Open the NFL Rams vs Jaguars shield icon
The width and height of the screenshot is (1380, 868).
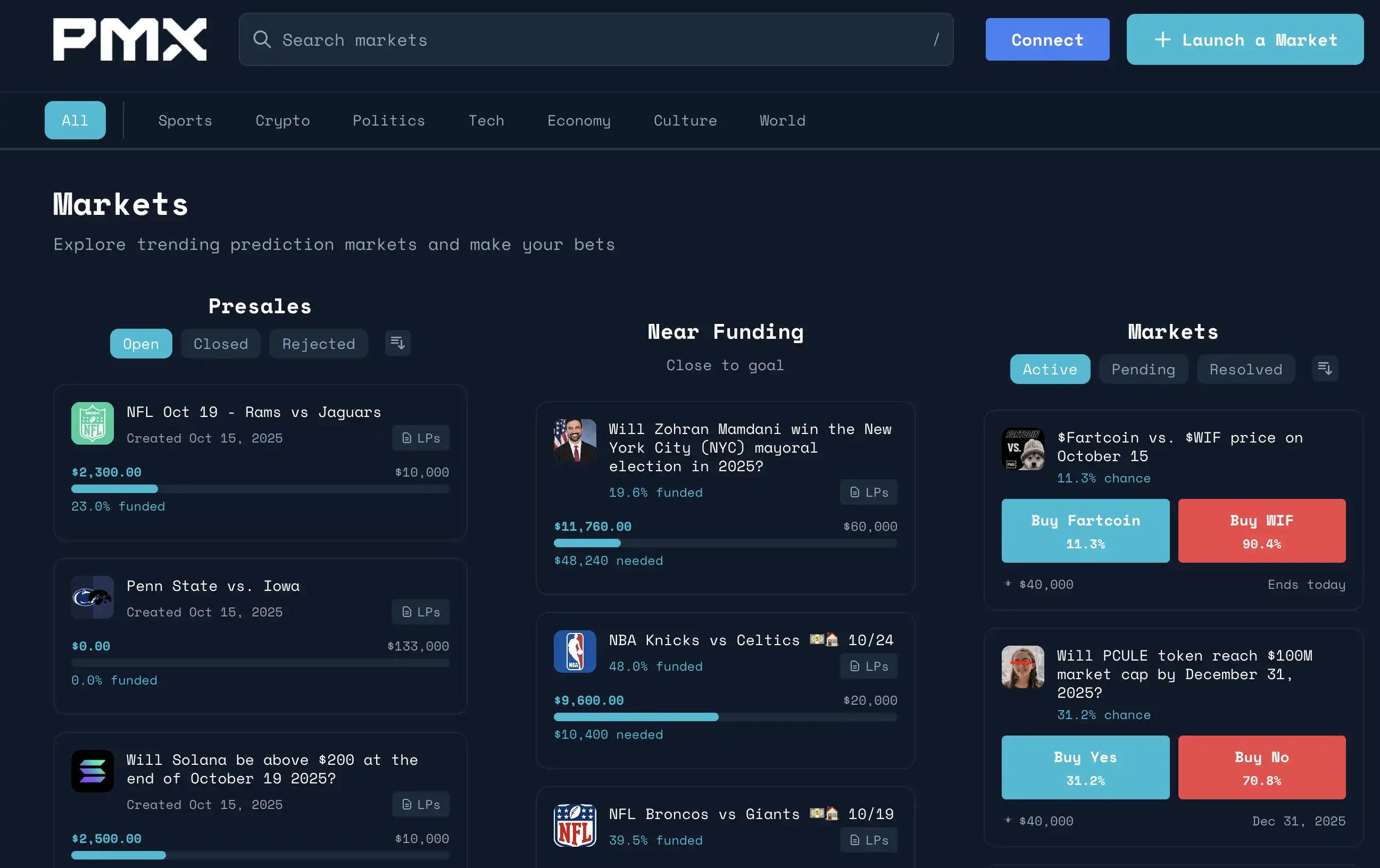(x=92, y=423)
